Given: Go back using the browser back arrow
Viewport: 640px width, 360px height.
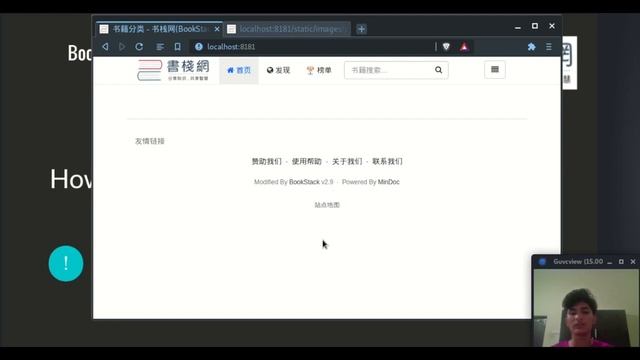Looking at the screenshot, I should click(105, 47).
